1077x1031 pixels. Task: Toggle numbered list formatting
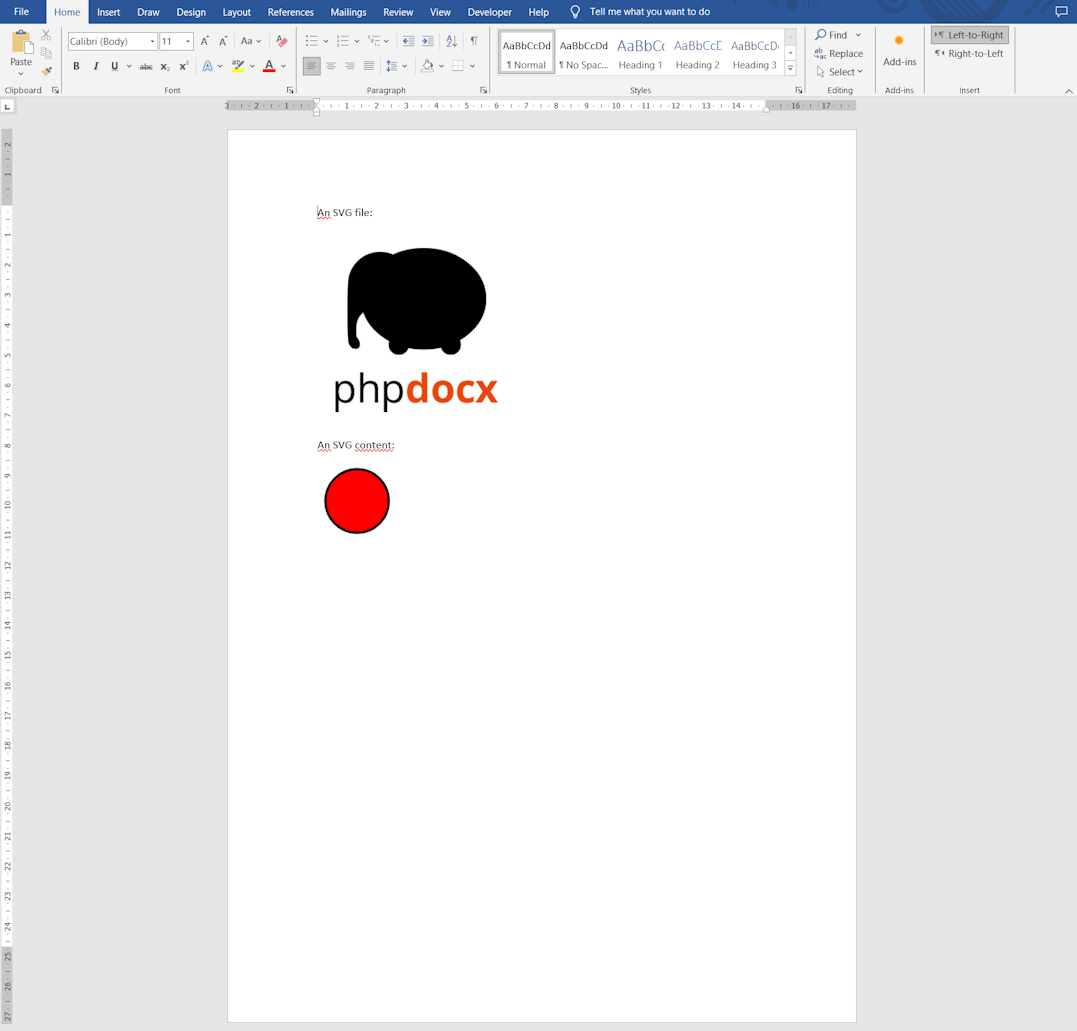[x=343, y=41]
